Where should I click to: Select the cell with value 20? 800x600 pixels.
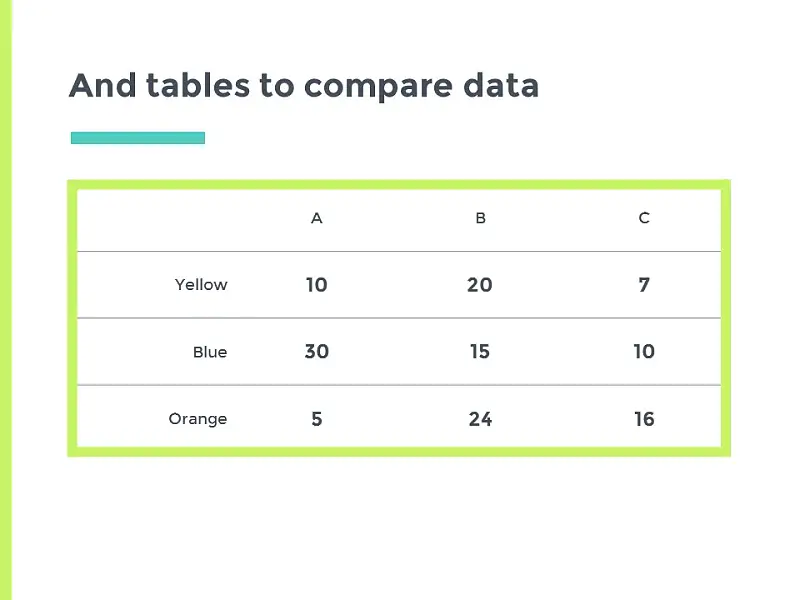pyautogui.click(x=480, y=285)
